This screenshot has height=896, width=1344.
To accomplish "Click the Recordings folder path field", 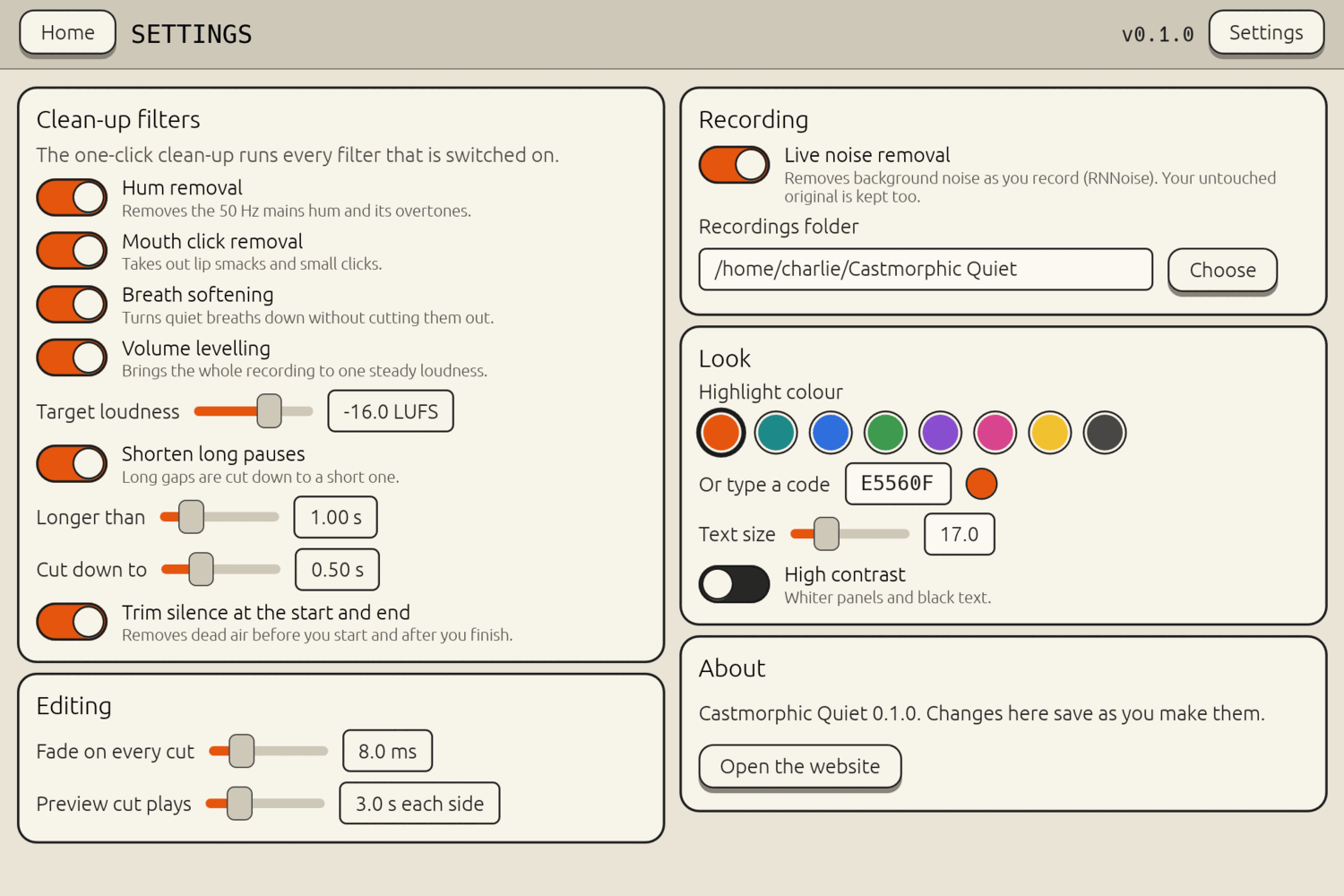I will pyautogui.click(x=926, y=270).
